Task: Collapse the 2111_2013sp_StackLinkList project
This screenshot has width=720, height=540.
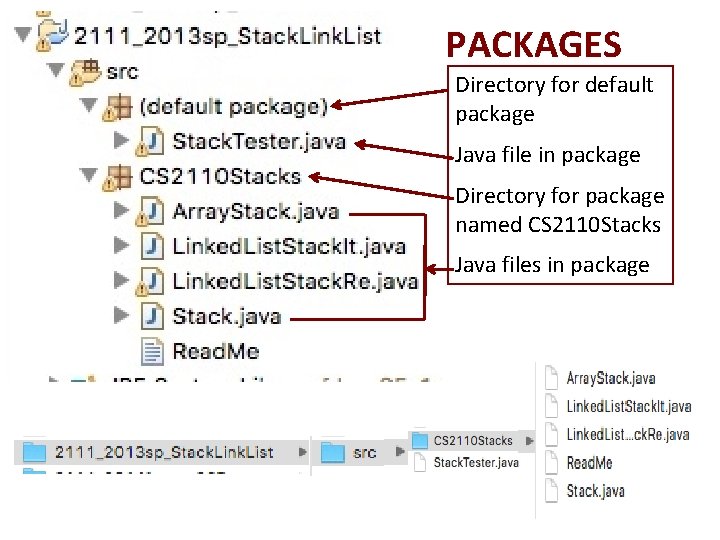Action: 22,36
